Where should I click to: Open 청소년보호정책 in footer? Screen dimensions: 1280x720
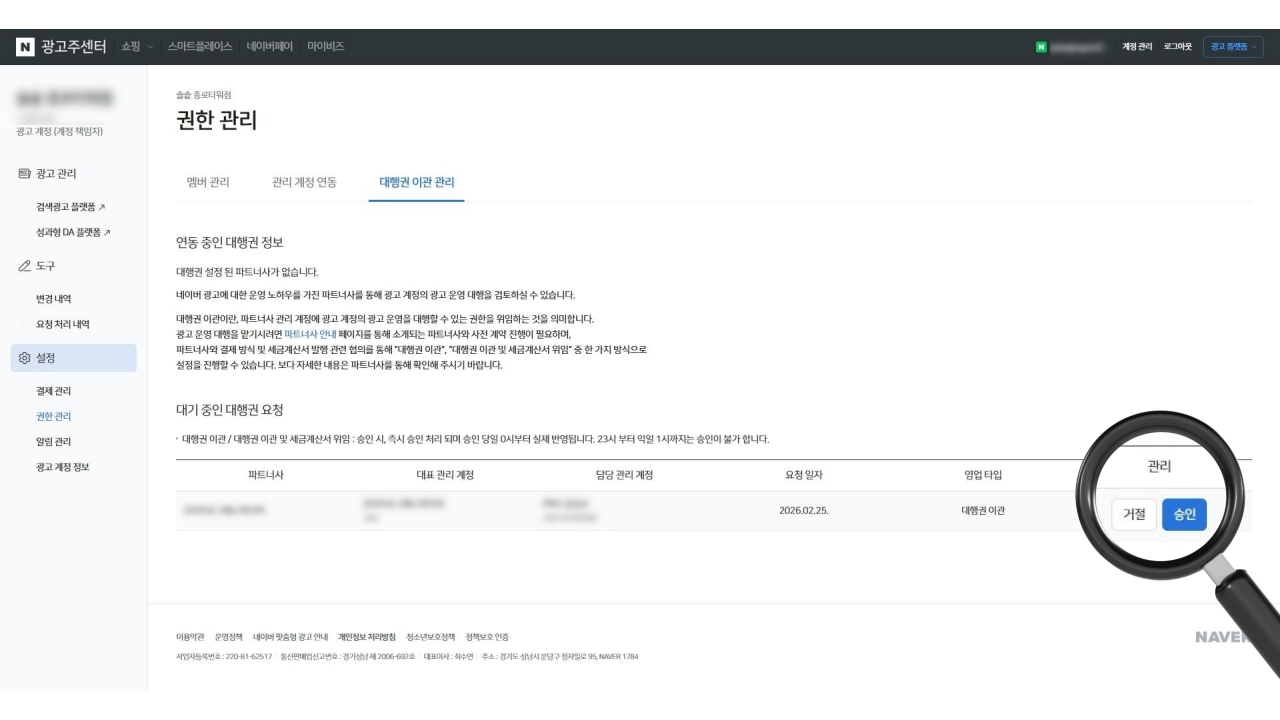[430, 637]
